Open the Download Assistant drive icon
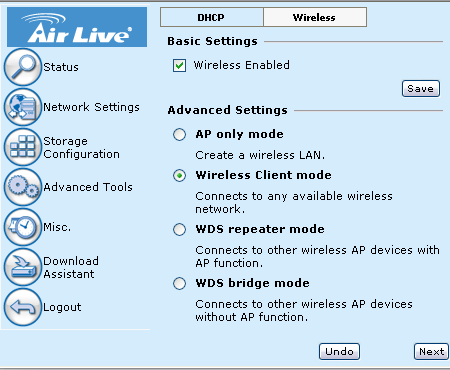This screenshot has width=450, height=370. pyautogui.click(x=23, y=267)
